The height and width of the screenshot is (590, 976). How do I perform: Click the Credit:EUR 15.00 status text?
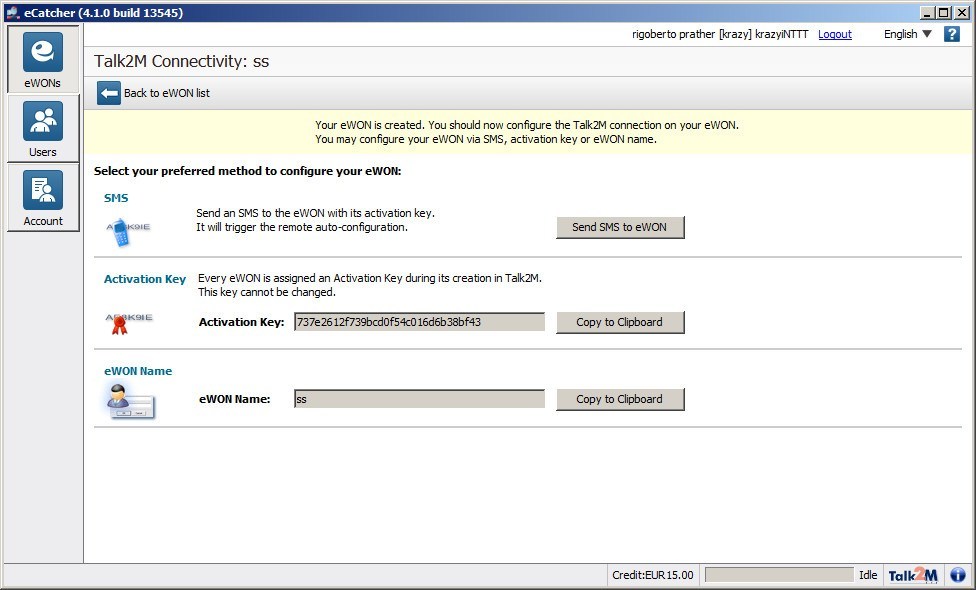[x=652, y=575]
